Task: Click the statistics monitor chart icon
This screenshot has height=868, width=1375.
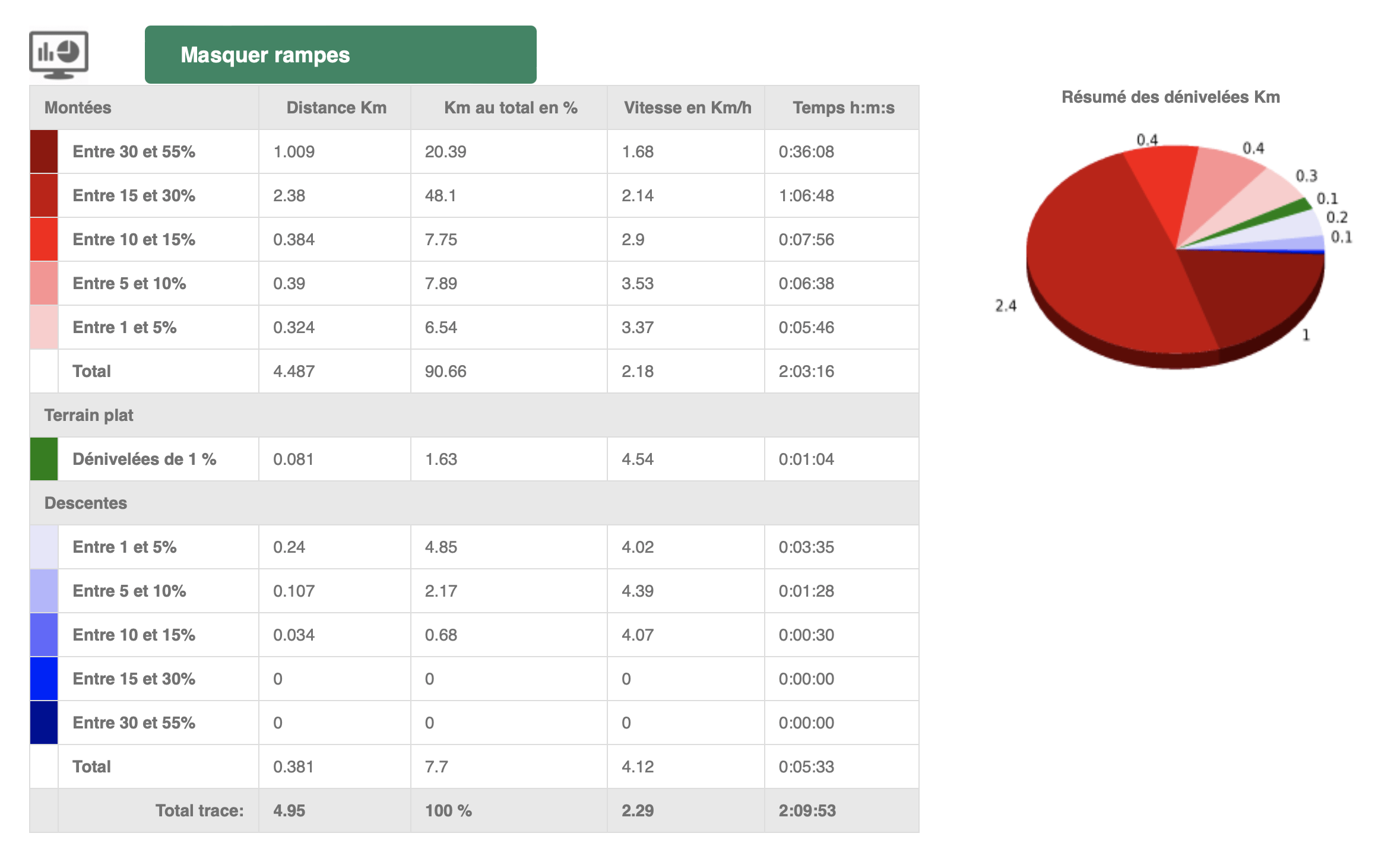Action: click(x=59, y=55)
